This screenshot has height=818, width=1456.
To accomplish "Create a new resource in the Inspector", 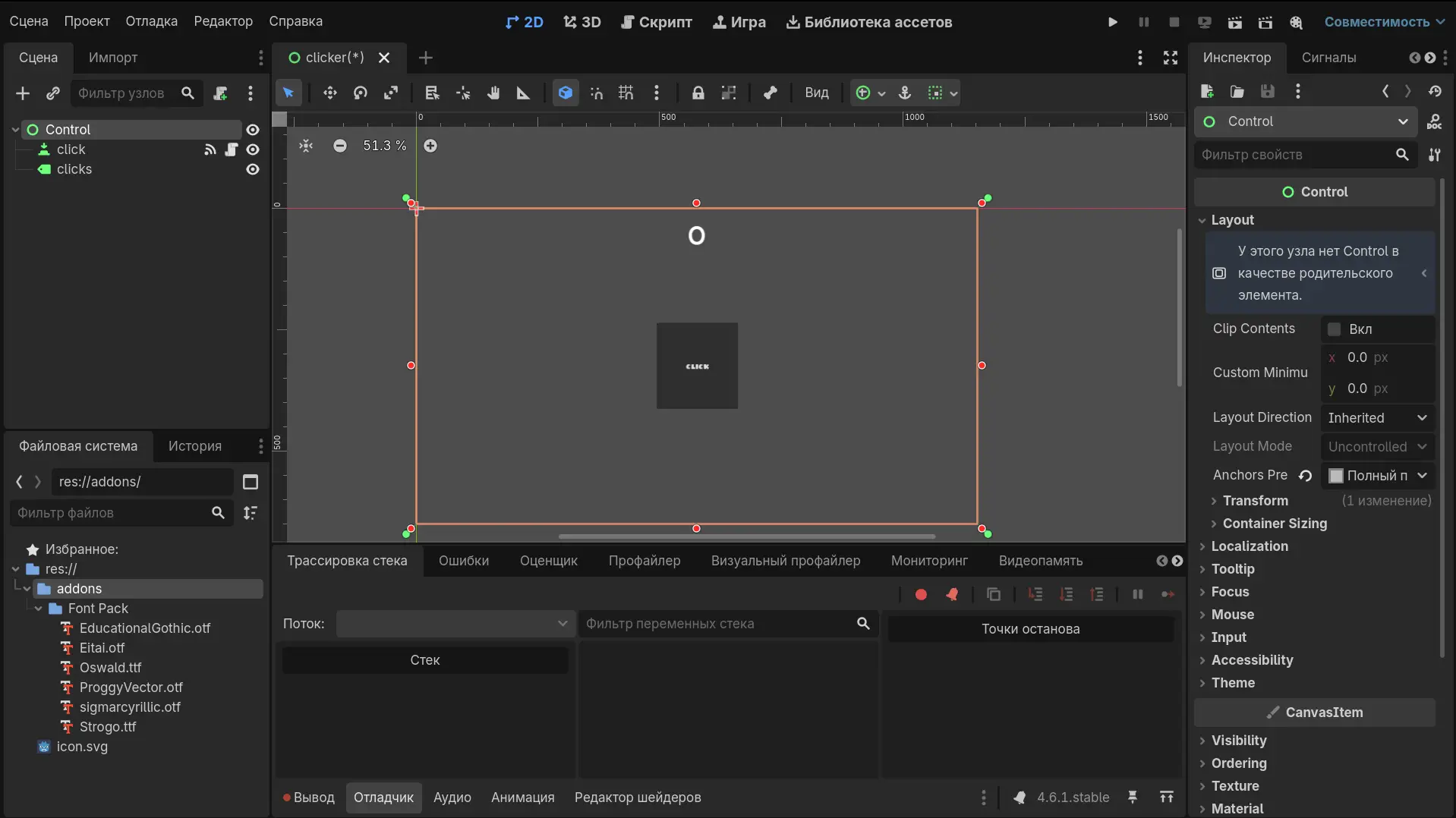I will point(1206,91).
